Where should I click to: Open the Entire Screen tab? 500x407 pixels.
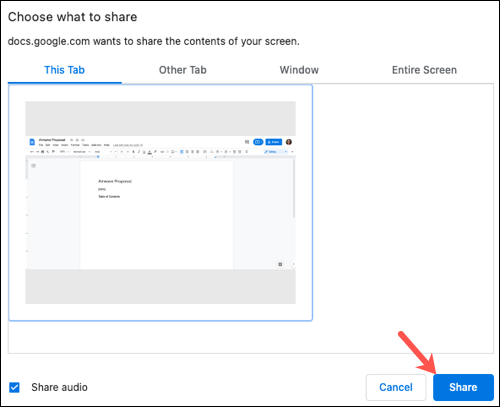[424, 70]
